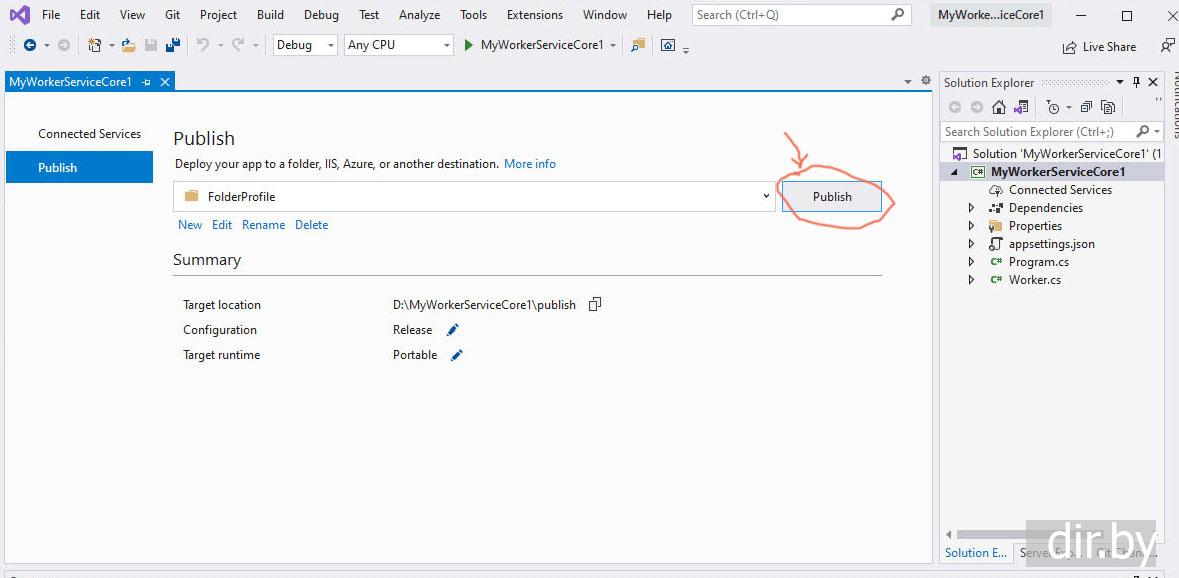Open the More info link
The height and width of the screenshot is (578, 1179).
(529, 164)
